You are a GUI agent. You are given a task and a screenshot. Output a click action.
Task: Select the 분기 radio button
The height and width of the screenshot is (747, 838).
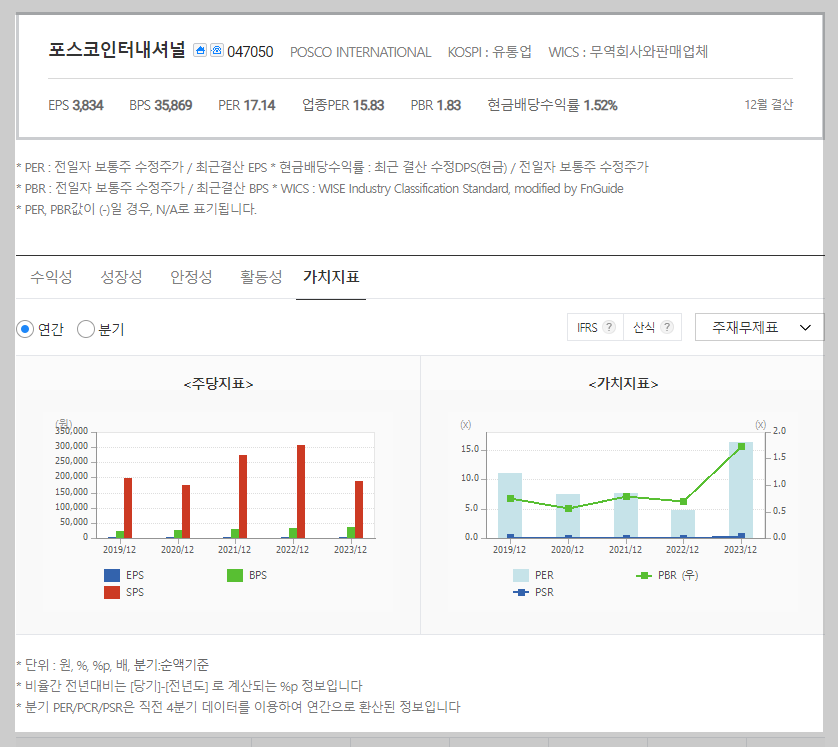click(86, 329)
